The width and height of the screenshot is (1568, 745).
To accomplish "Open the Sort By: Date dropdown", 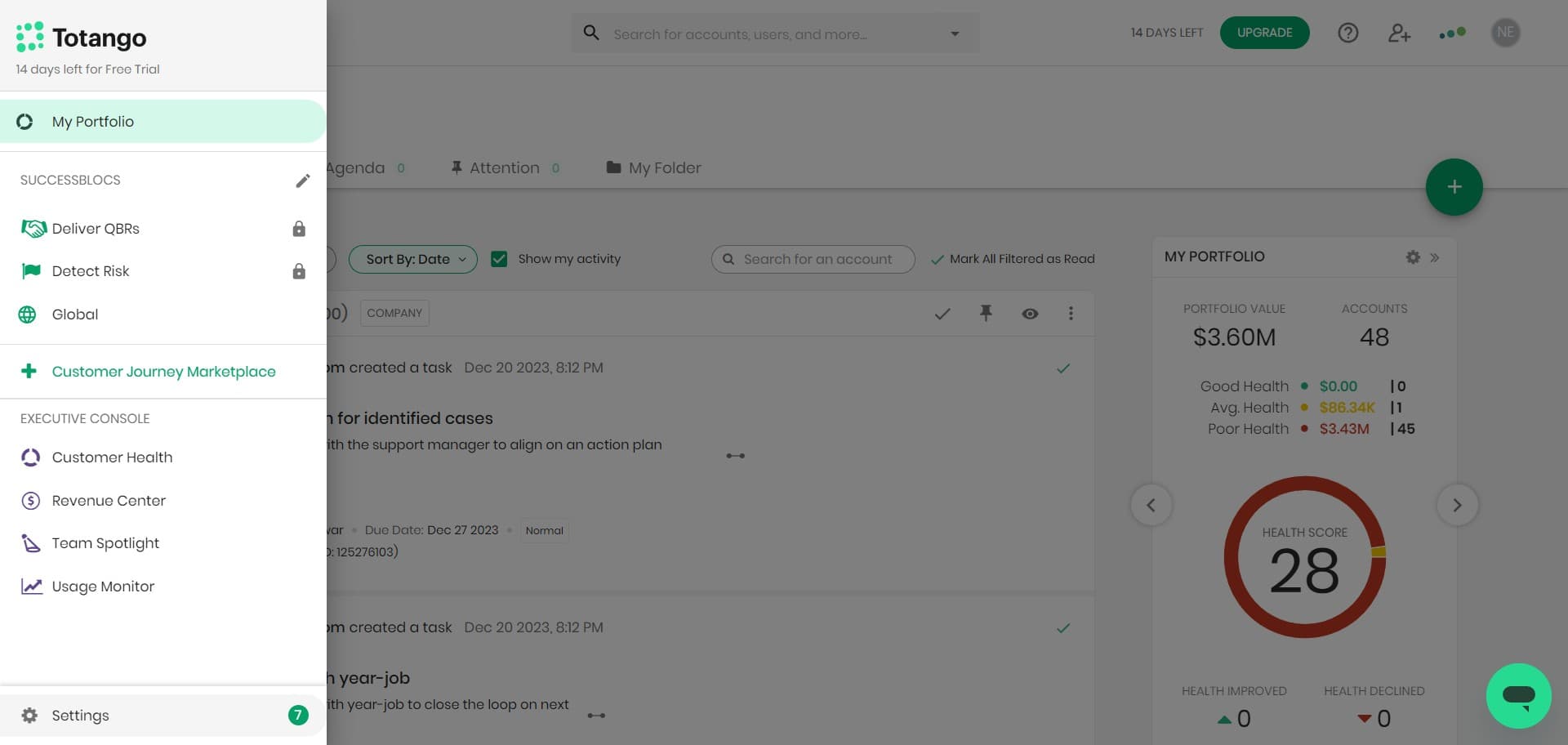I will pyautogui.click(x=413, y=259).
